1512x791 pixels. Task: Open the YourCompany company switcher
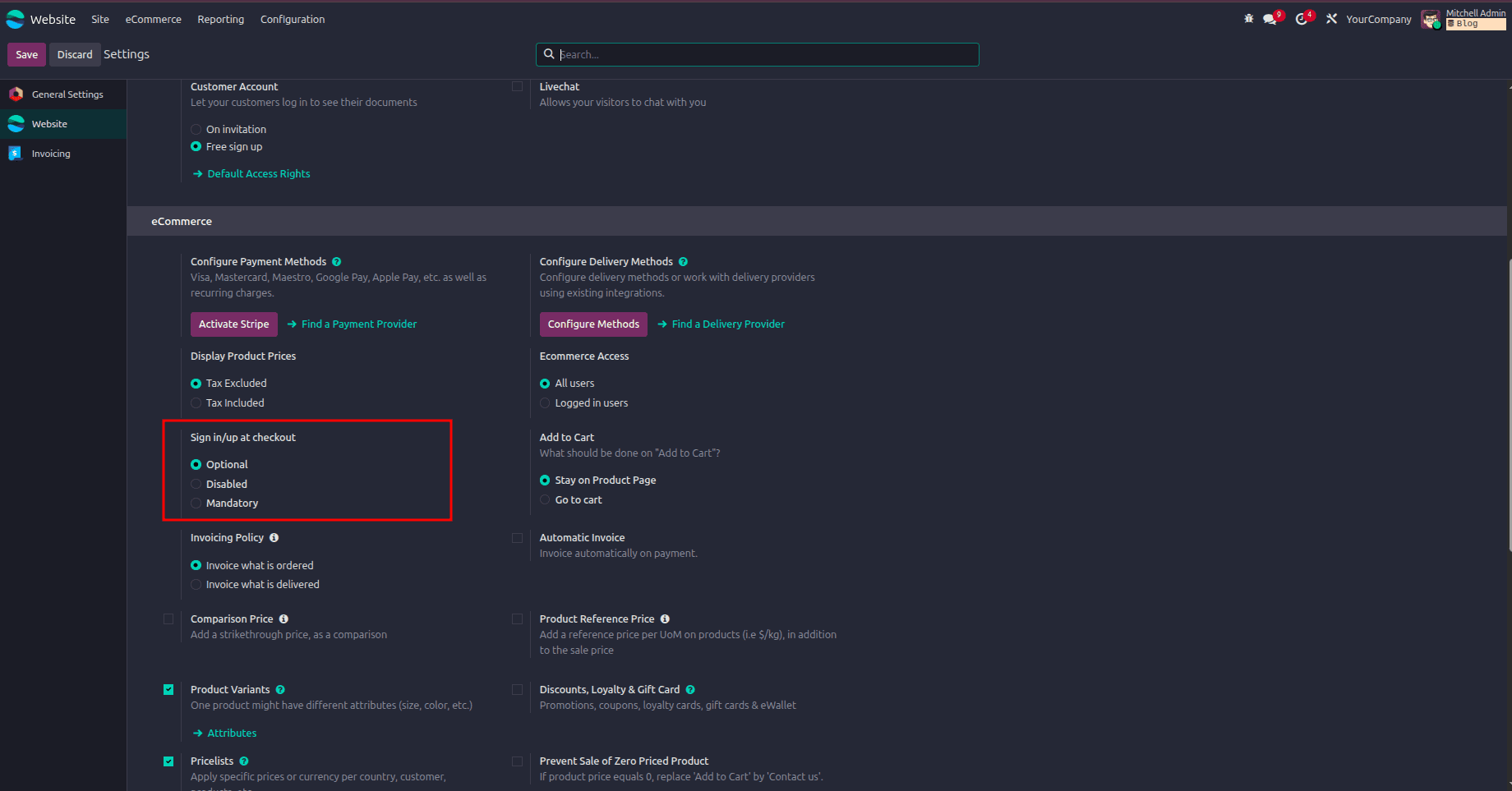pyautogui.click(x=1379, y=19)
